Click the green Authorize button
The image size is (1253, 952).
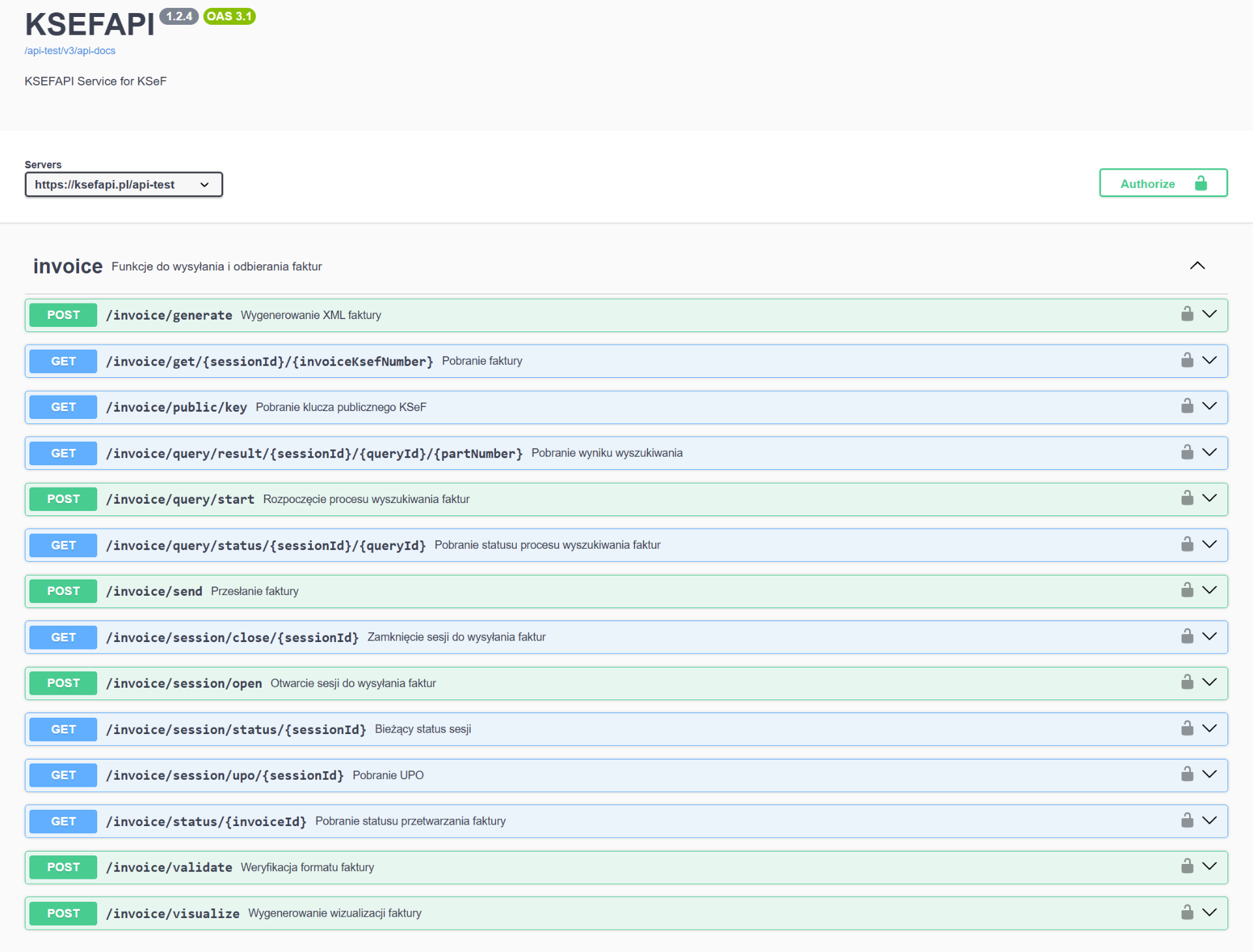tap(1162, 183)
